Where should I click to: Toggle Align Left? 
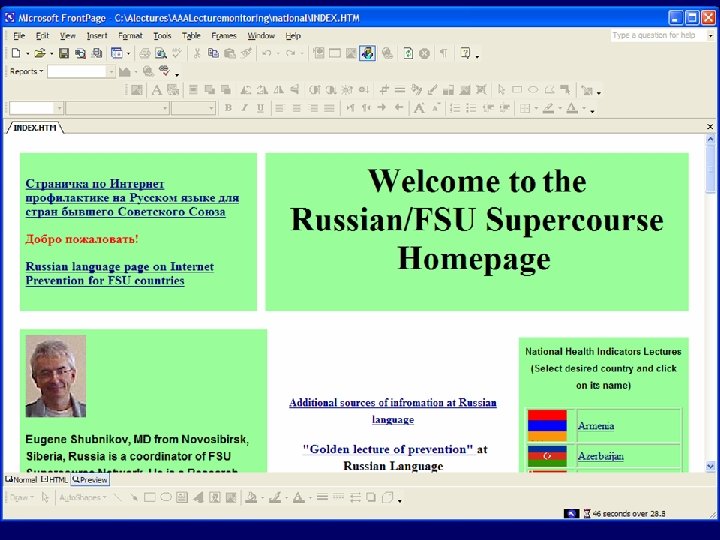pos(280,108)
